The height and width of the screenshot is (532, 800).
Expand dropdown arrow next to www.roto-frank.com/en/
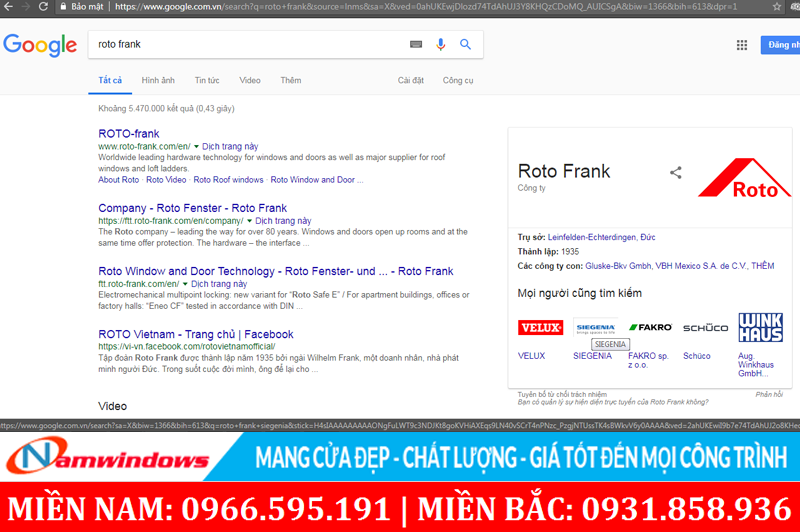click(x=196, y=146)
